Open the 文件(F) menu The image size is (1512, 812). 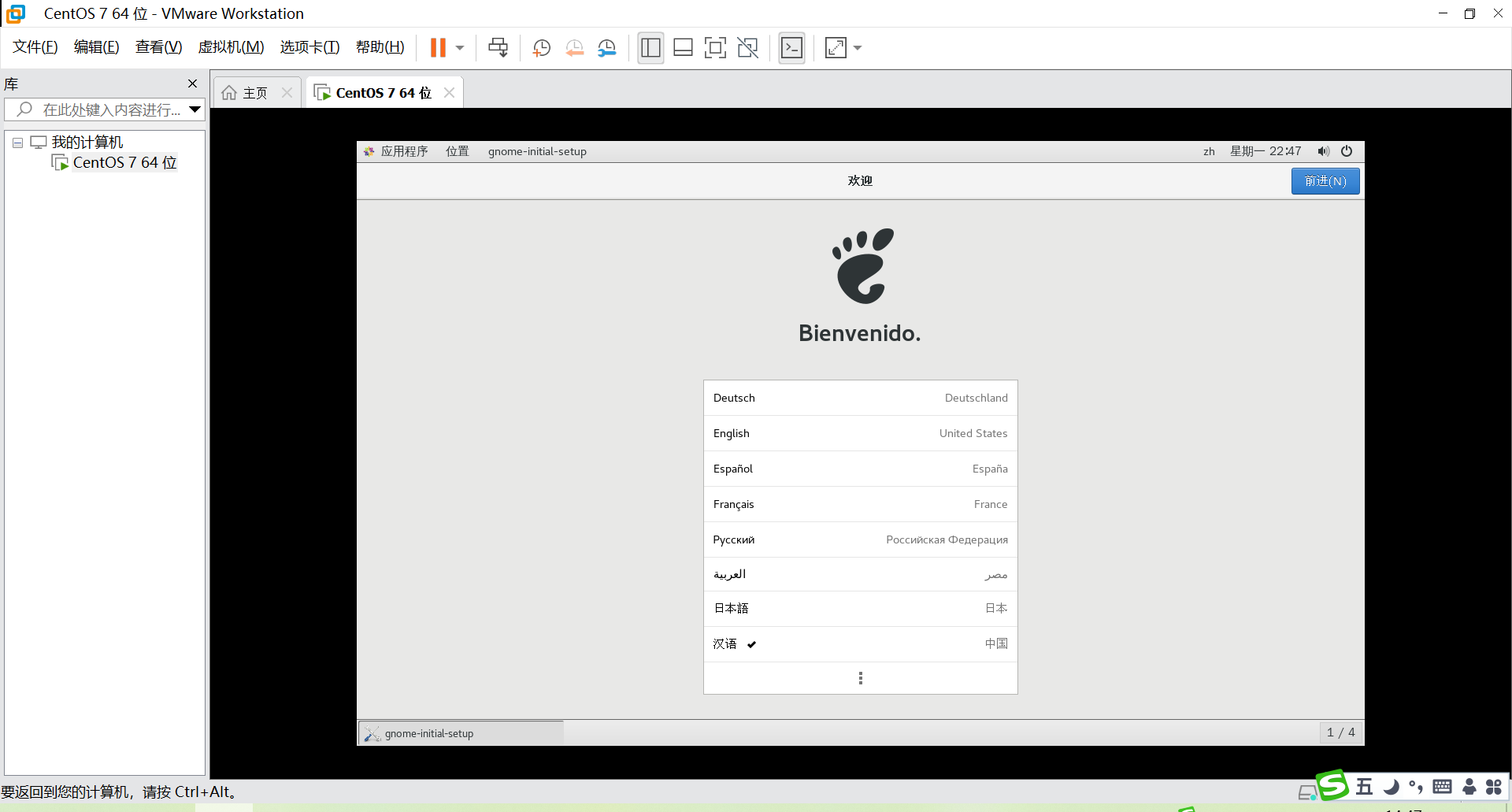coord(35,47)
